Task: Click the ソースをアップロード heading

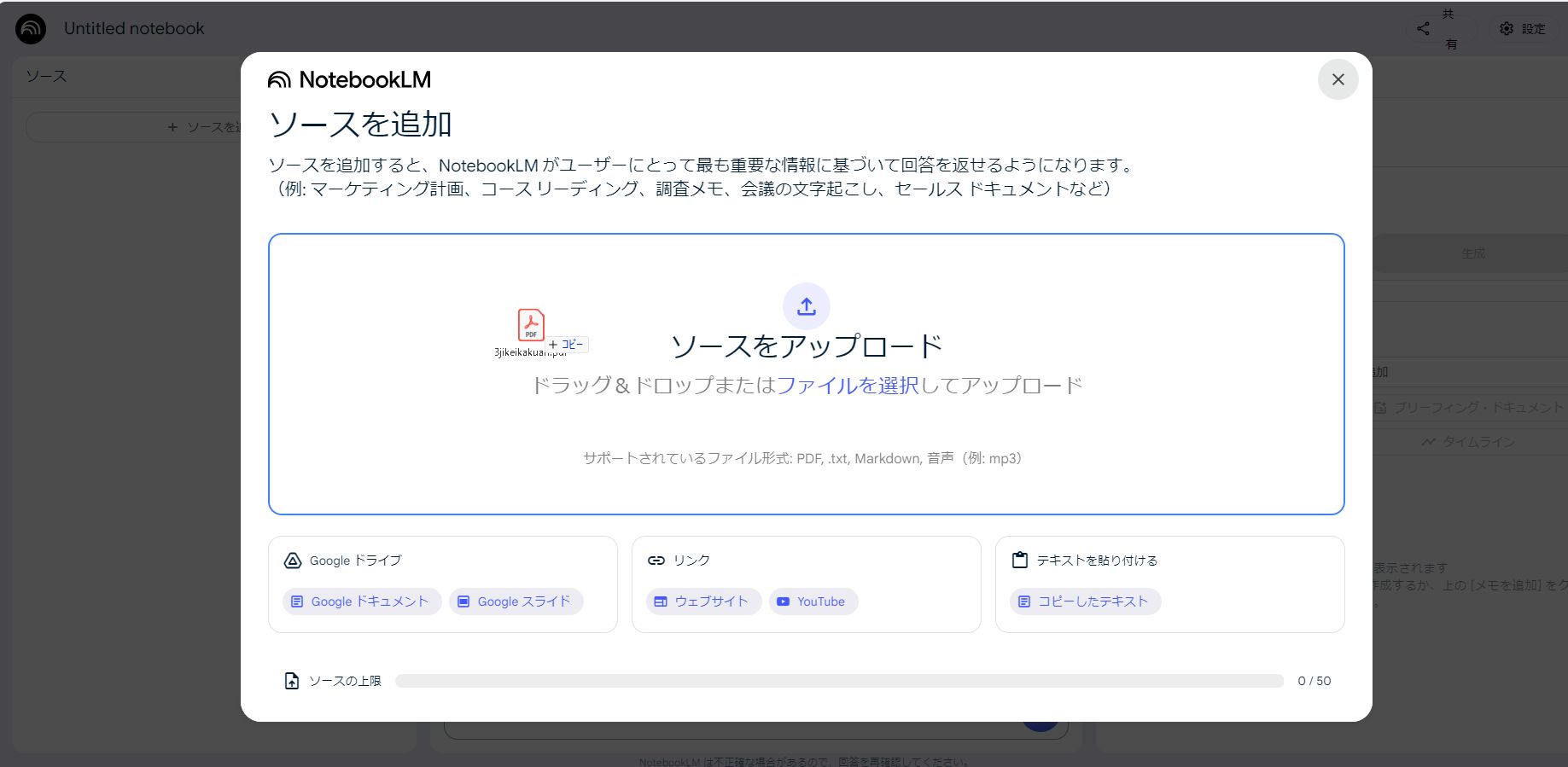Action: (807, 346)
